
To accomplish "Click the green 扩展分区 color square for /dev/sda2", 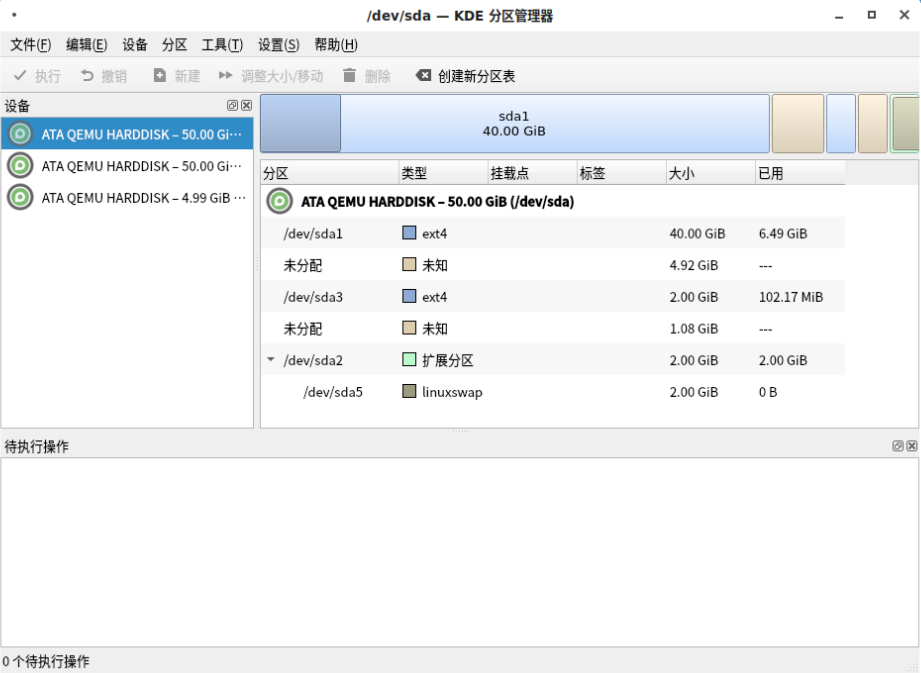I will (409, 359).
